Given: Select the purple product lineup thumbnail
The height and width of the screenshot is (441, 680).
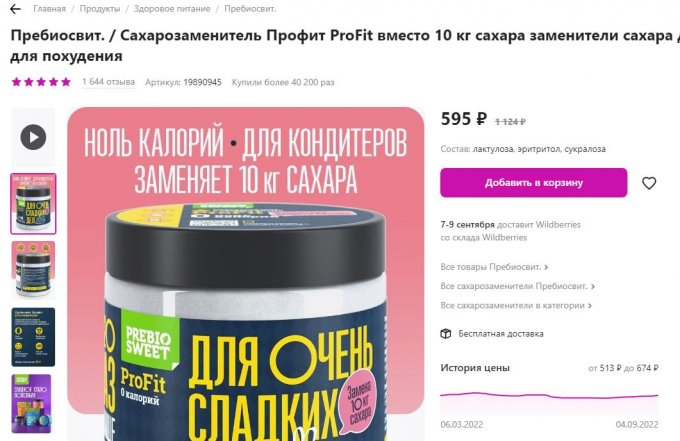Looking at the screenshot, I should [x=33, y=404].
